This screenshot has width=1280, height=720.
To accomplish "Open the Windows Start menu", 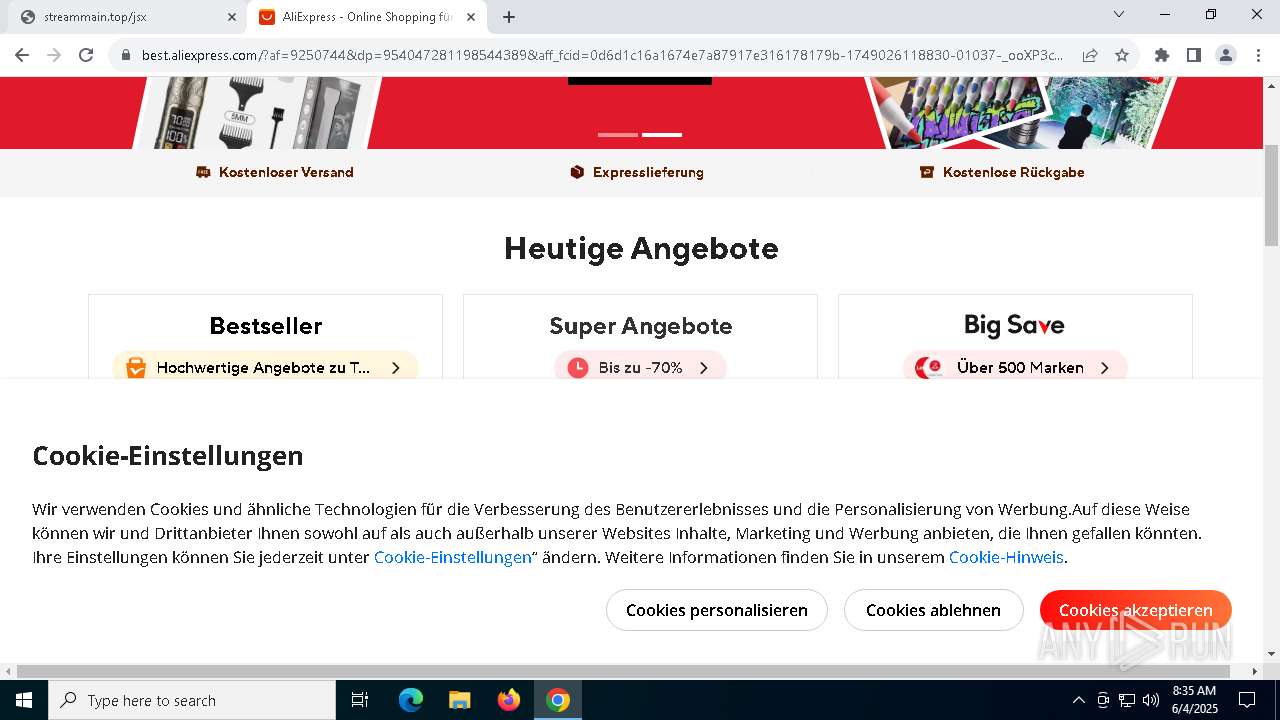I will pos(24,700).
